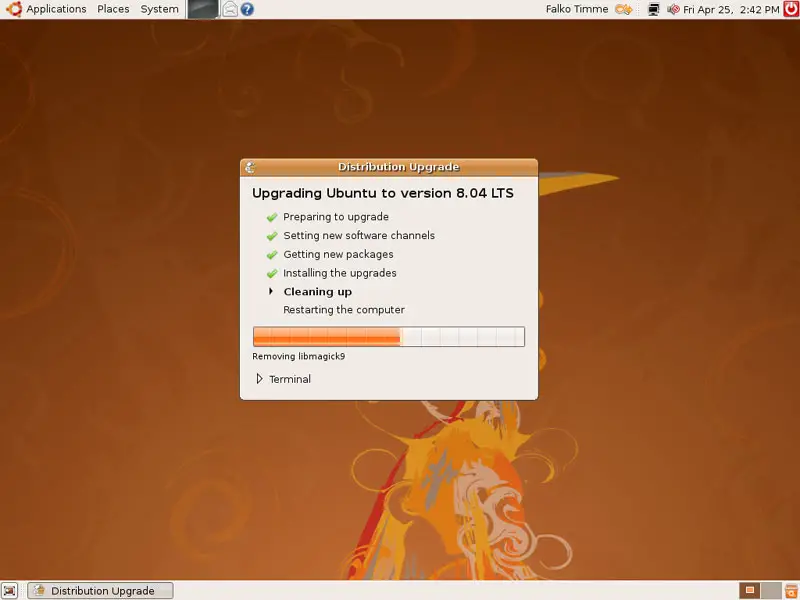This screenshot has height=600, width=800.
Task: Open the email envelope launcher icon
Action: click(230, 9)
